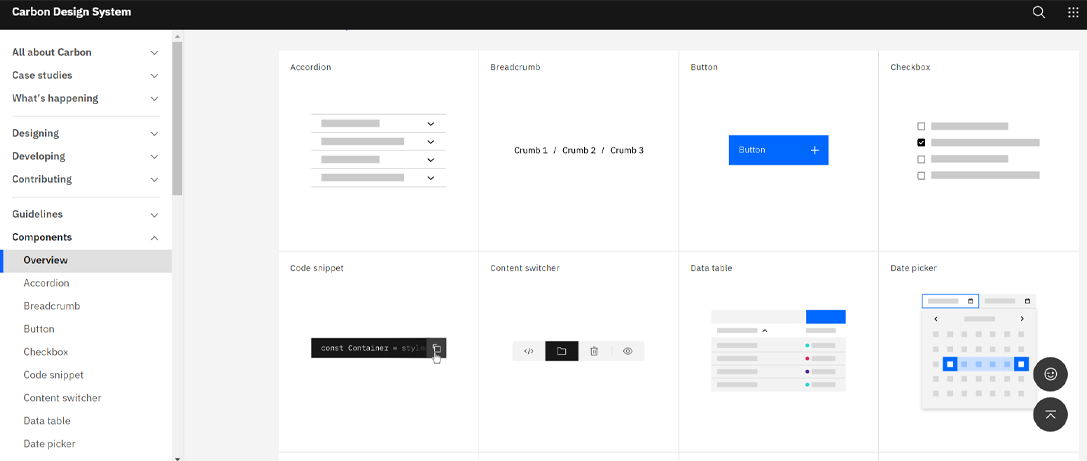
Task: Click Crumb 1 in breadcrumb illustration
Action: pyautogui.click(x=531, y=150)
